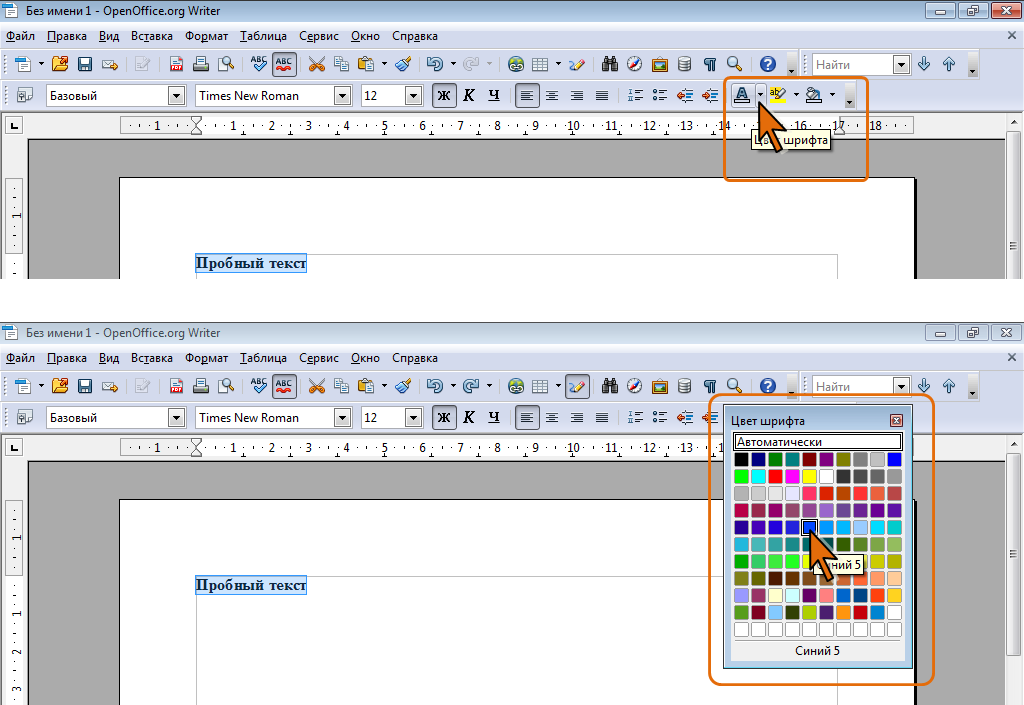1024x705 pixels.
Task: Open Find & Replace binoculars in lower window
Action: (610, 386)
